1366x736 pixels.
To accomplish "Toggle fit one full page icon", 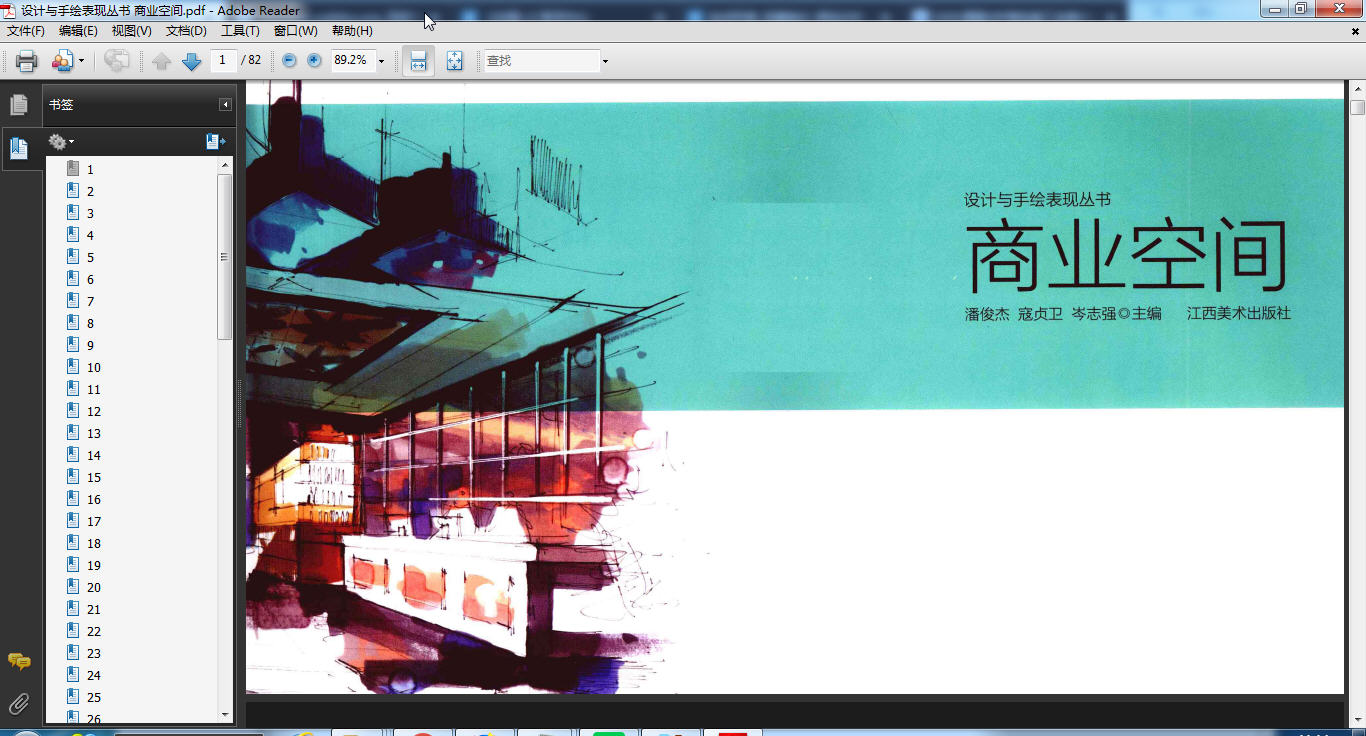I will 455,61.
